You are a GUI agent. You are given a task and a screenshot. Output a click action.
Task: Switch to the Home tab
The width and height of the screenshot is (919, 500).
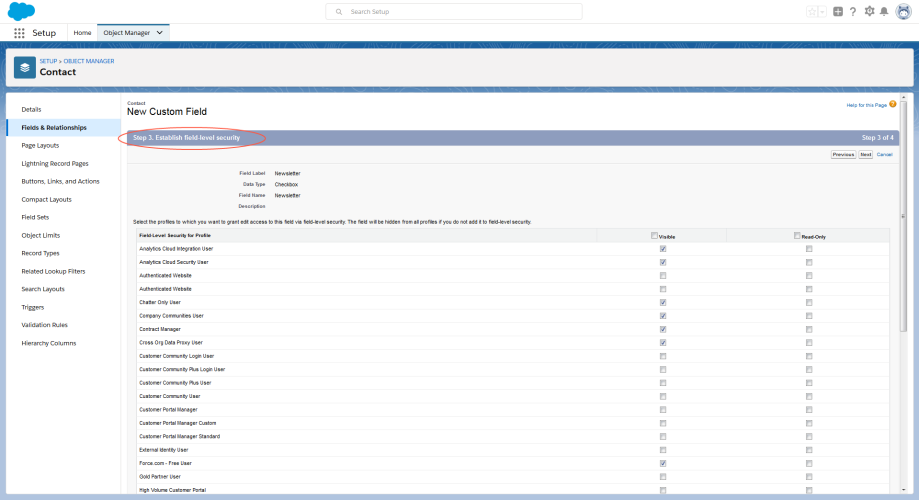pyautogui.click(x=82, y=33)
